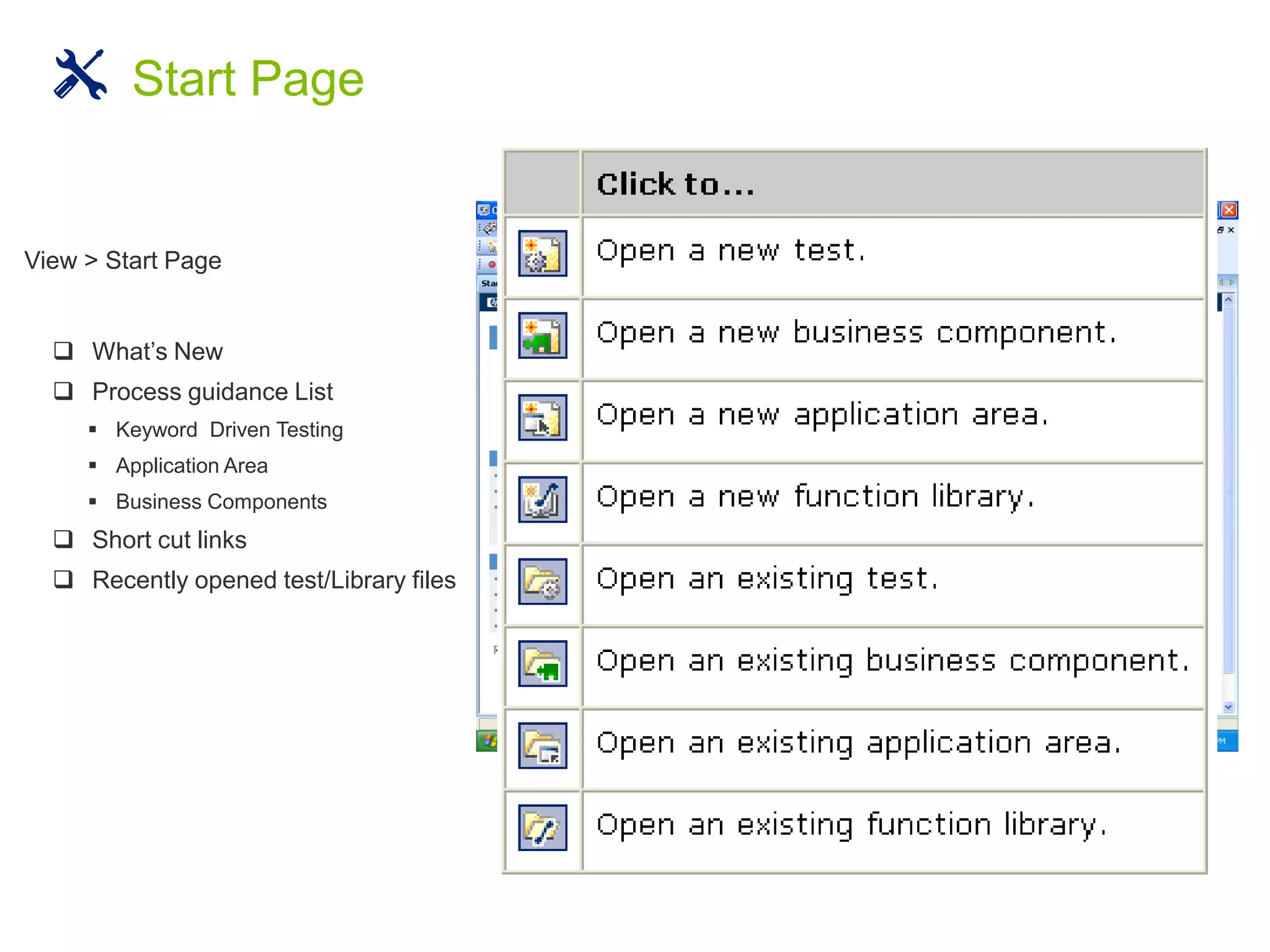
Task: Click the scroll up arrow in background window
Action: 1228,300
